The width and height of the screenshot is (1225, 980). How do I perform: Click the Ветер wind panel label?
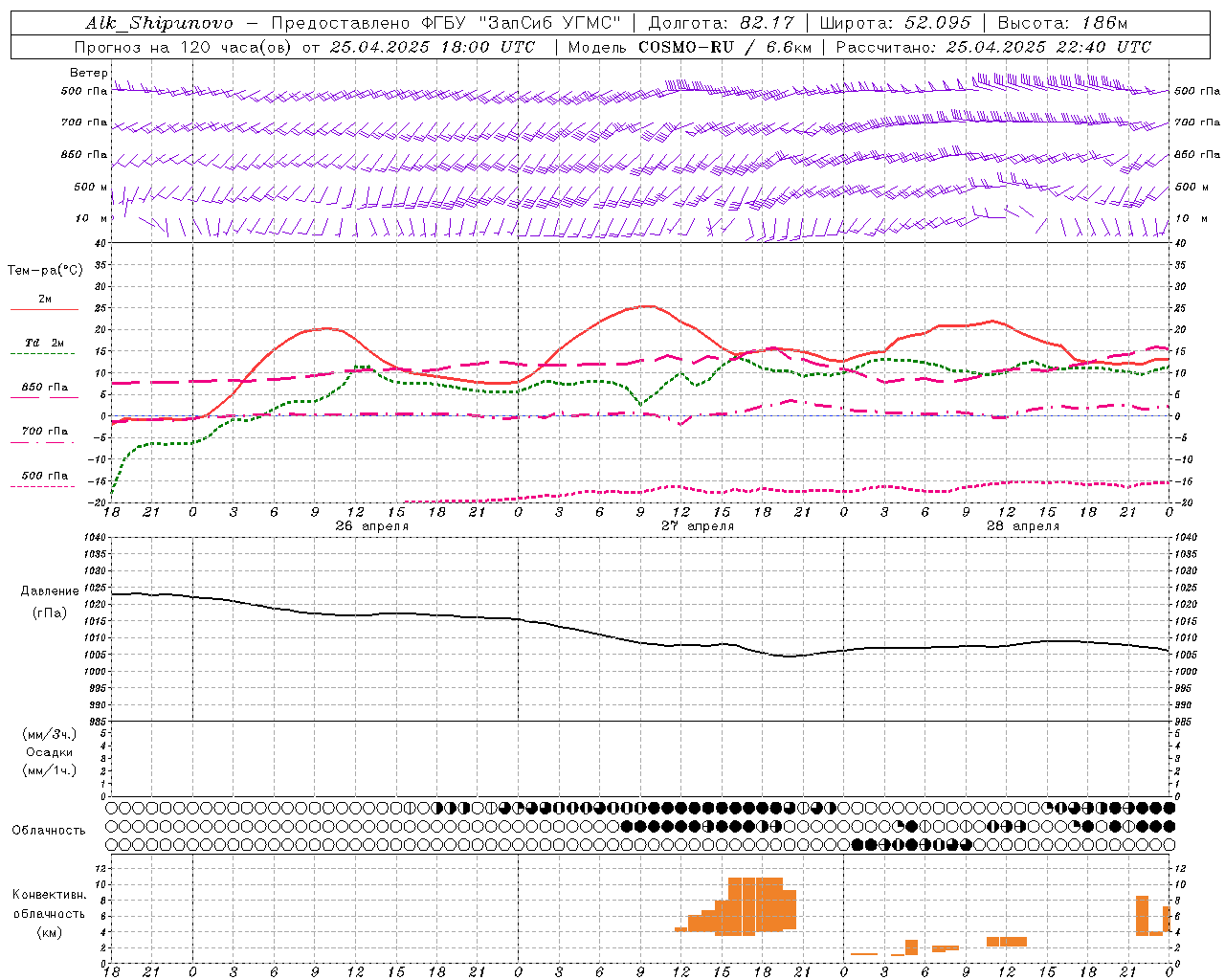pyautogui.click(x=89, y=73)
